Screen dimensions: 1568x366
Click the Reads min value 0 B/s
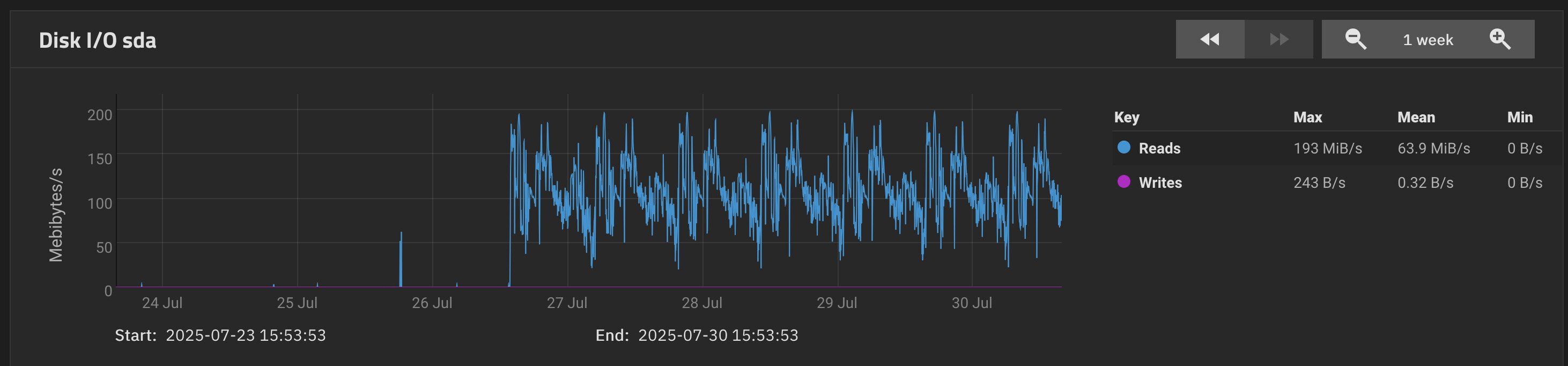click(x=1525, y=149)
